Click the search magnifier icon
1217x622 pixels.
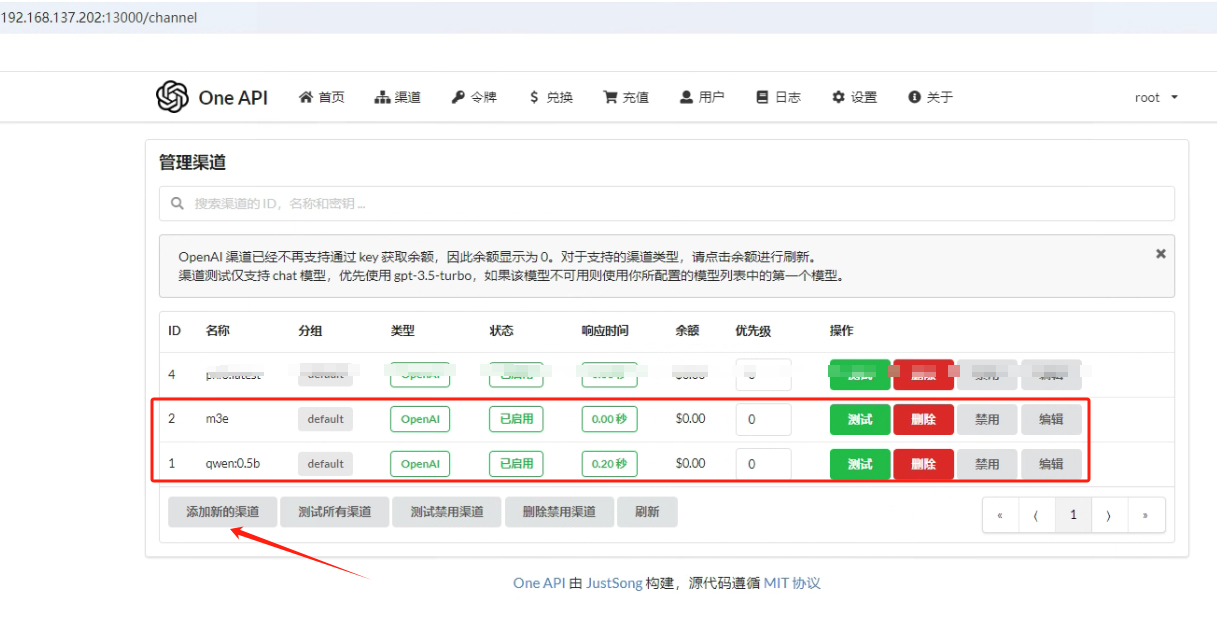pos(177,203)
